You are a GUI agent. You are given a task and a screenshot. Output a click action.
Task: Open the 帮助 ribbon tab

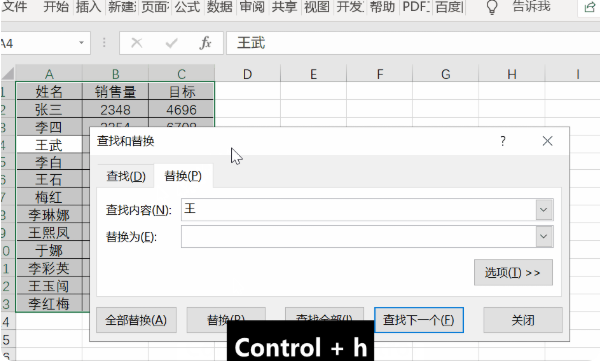[x=382, y=7]
